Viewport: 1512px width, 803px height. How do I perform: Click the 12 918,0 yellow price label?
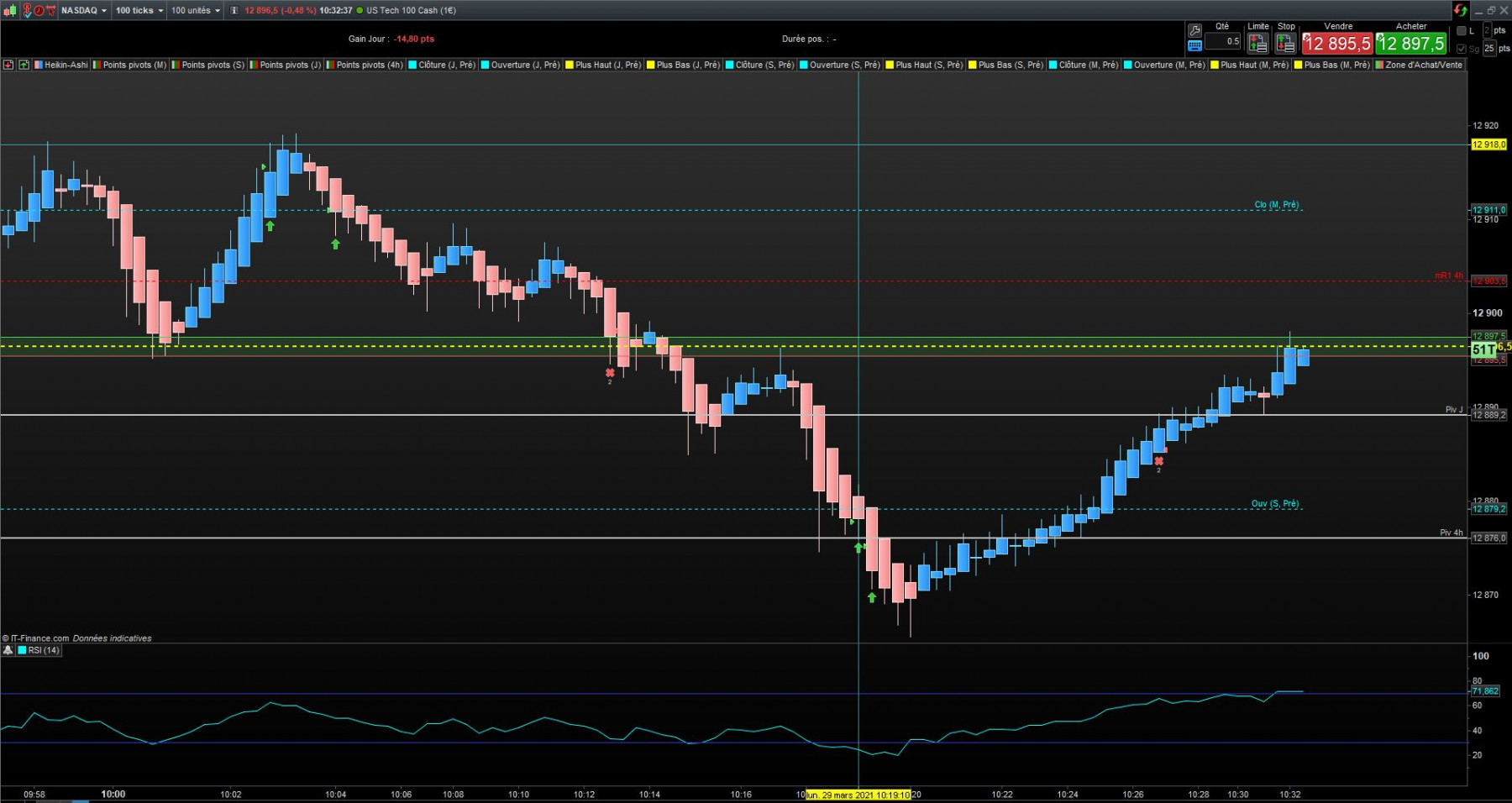1488,144
